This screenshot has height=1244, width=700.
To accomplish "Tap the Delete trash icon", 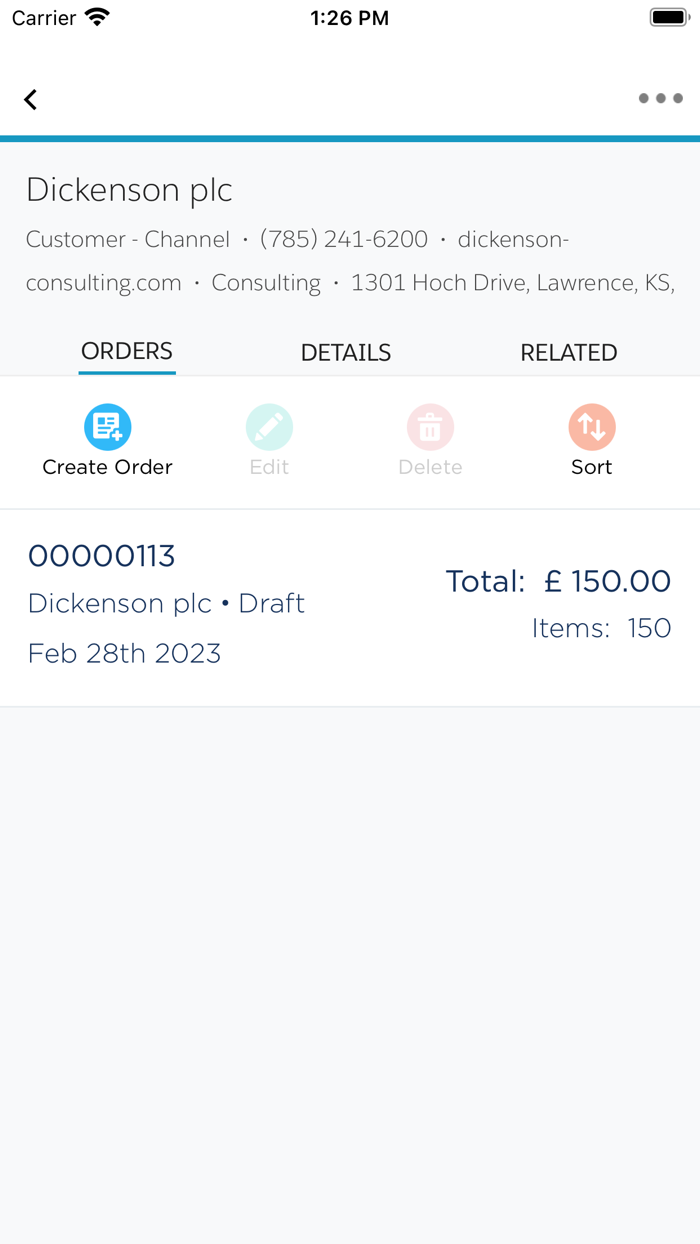I will click(430, 426).
